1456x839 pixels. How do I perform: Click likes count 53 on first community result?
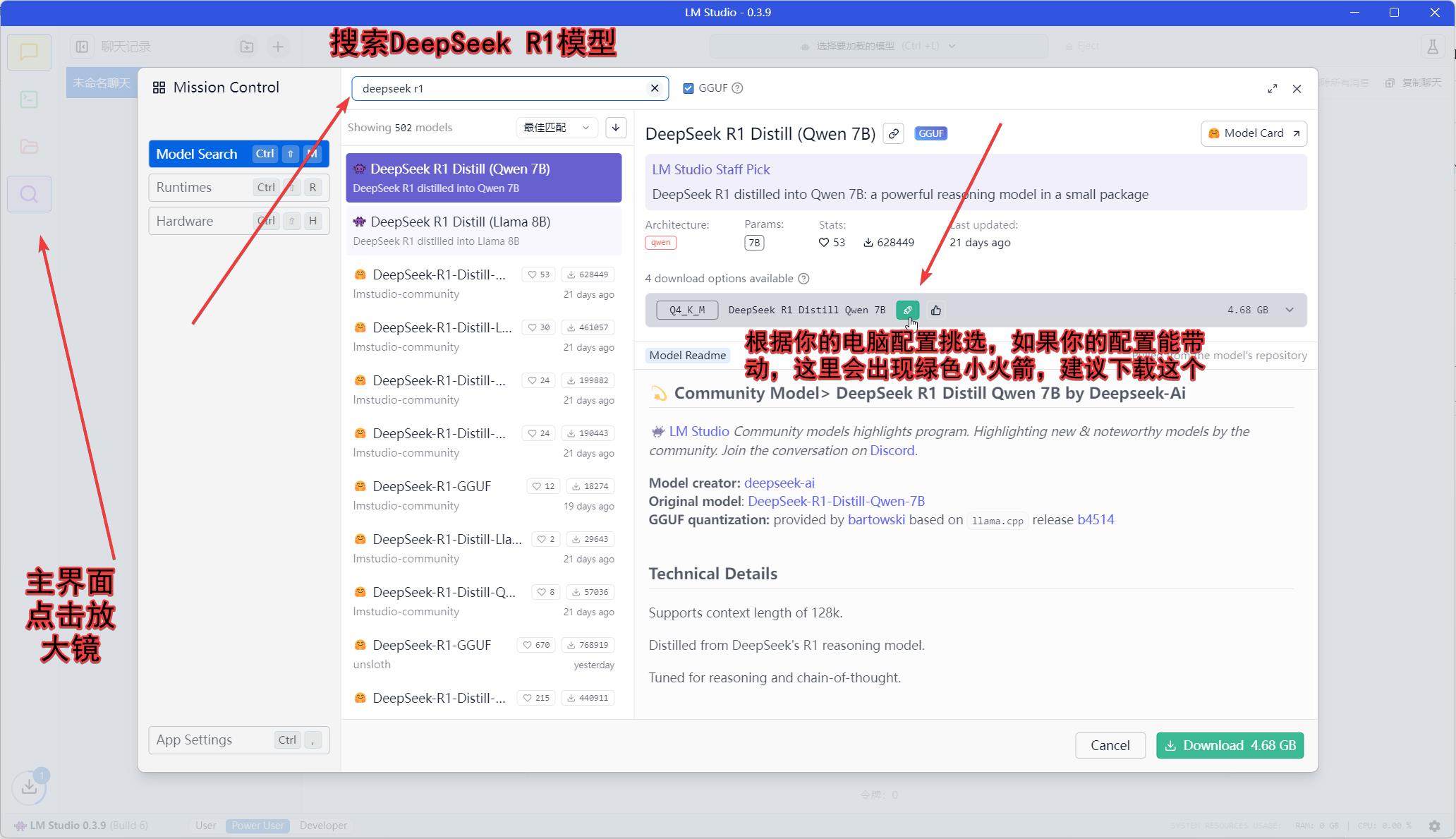(x=540, y=274)
